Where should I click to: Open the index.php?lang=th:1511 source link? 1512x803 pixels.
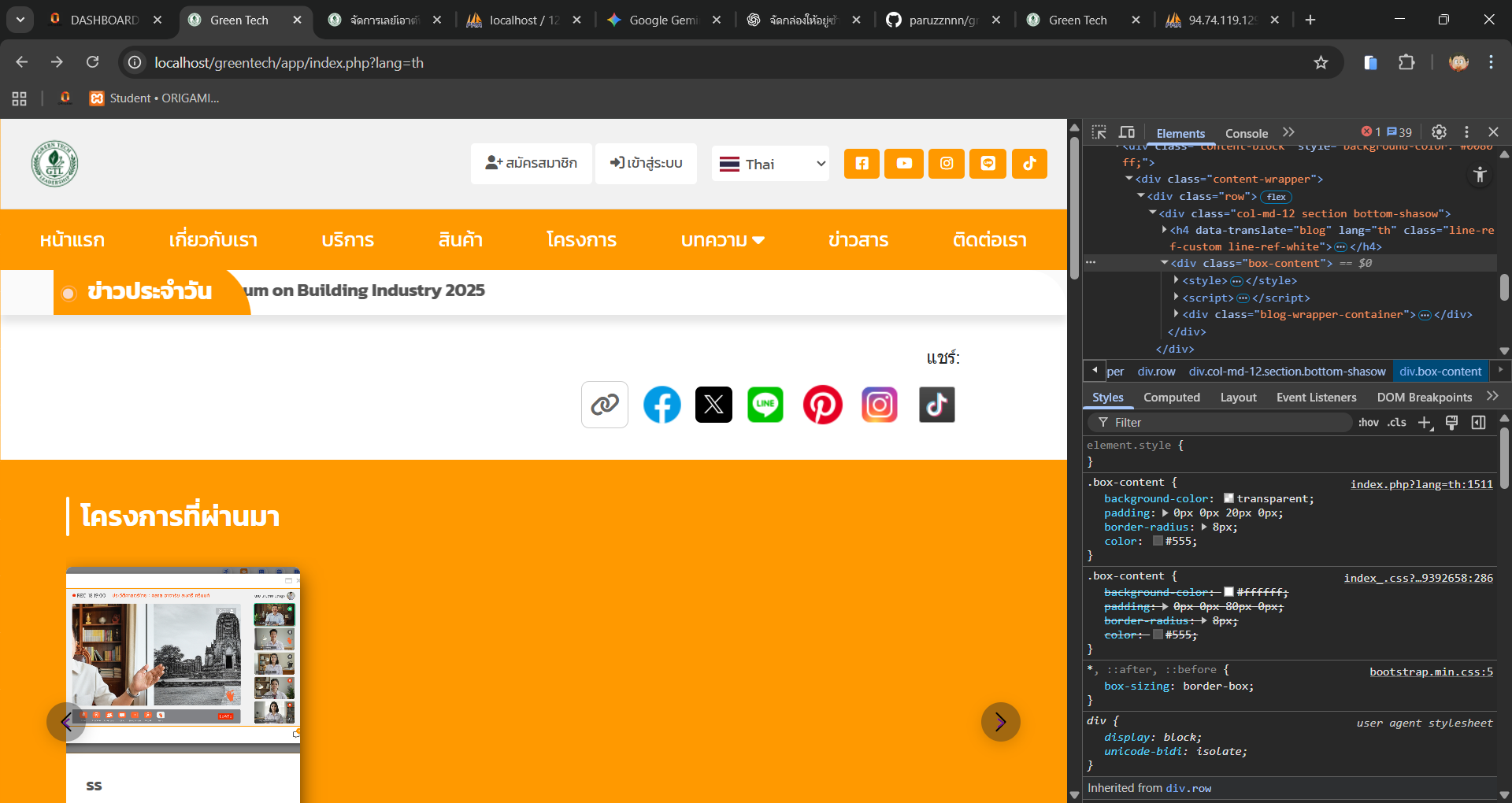tap(1421, 484)
